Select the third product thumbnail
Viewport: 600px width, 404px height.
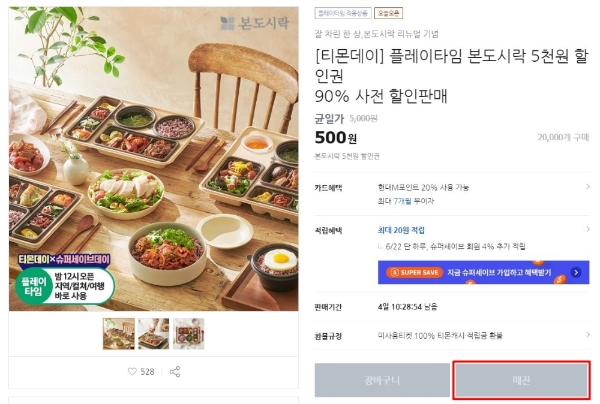pyautogui.click(x=189, y=334)
